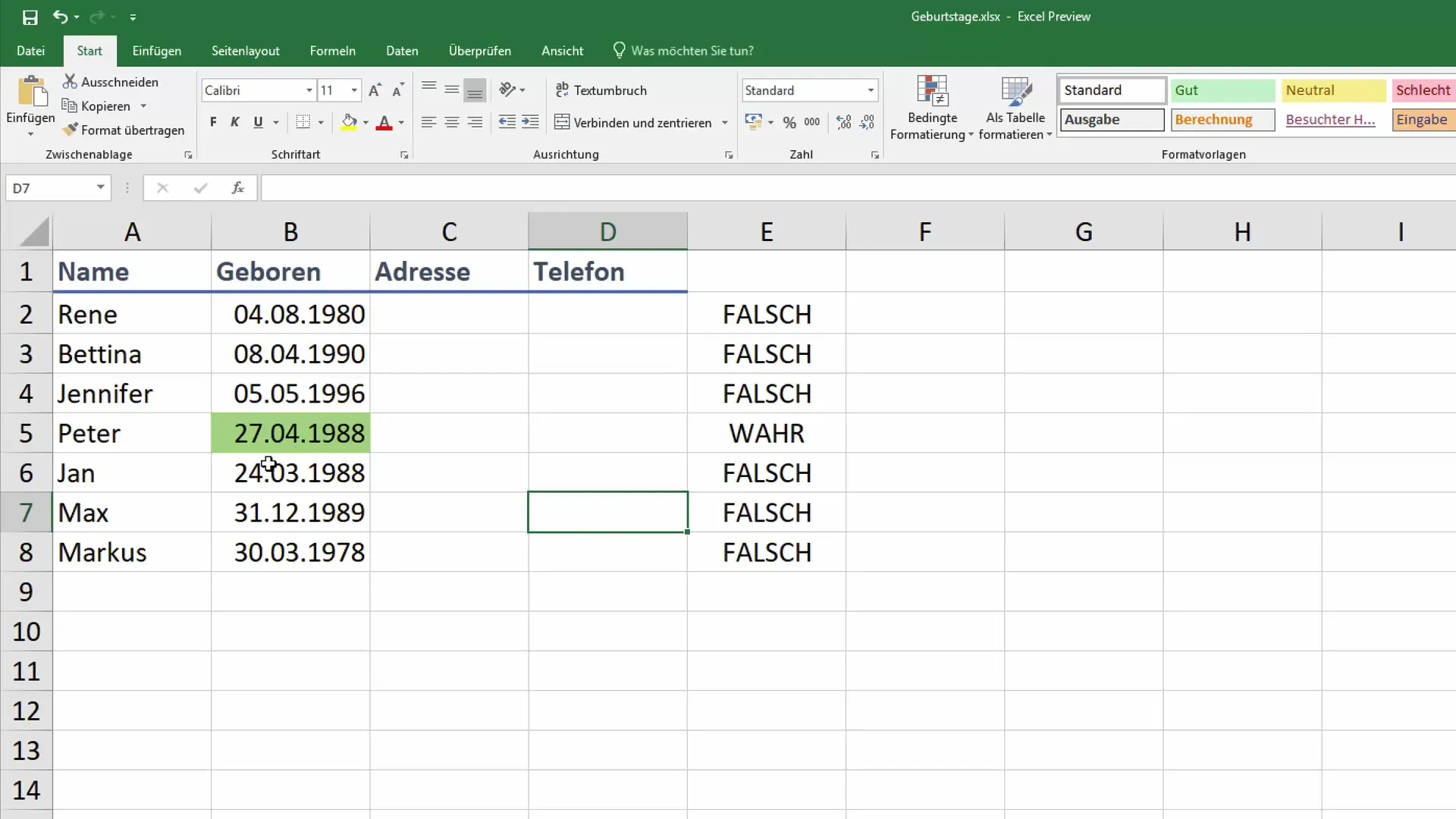
Task: Increase decimal places icon
Action: tap(844, 122)
